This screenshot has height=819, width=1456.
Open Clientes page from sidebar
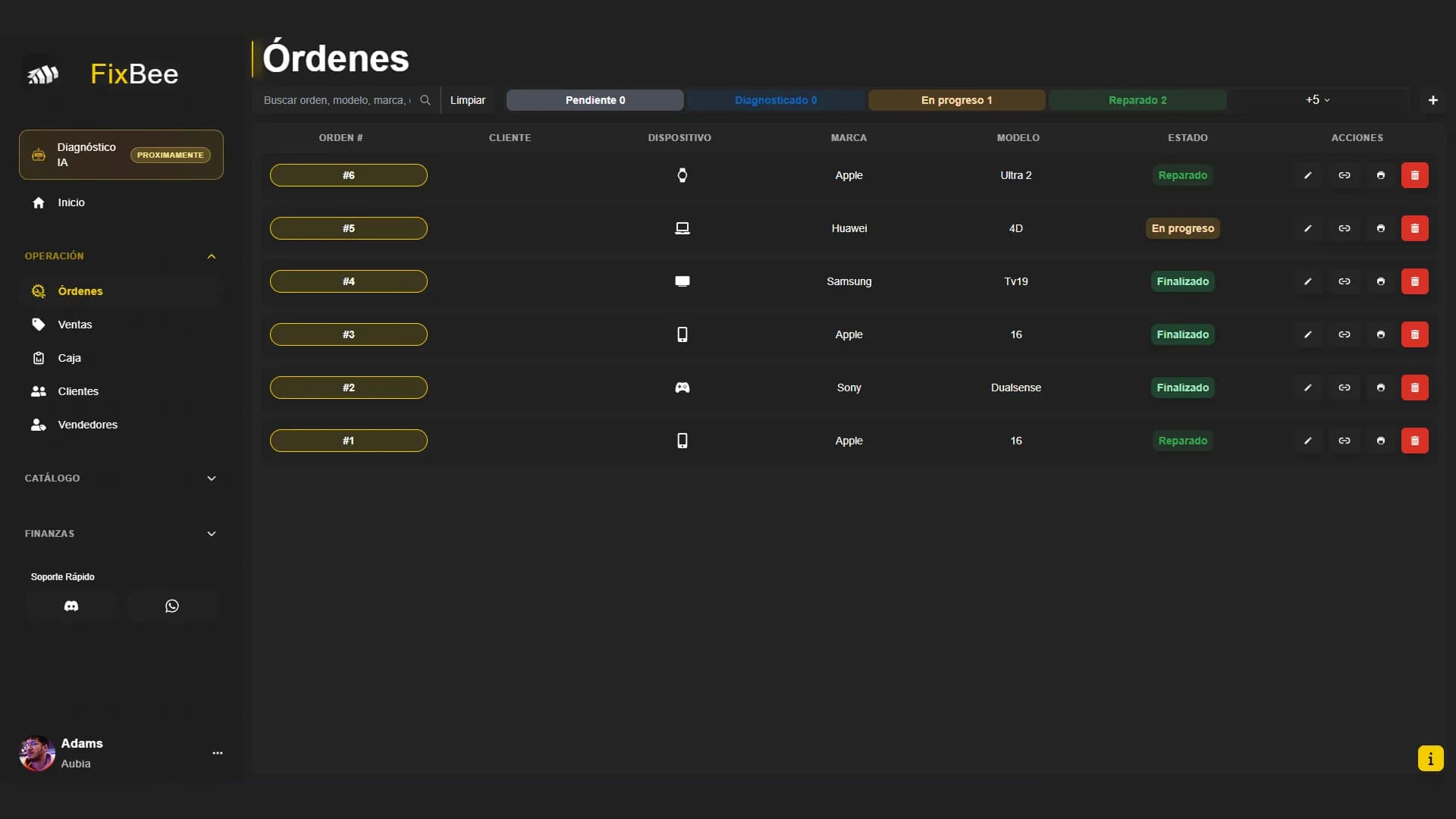(x=78, y=391)
